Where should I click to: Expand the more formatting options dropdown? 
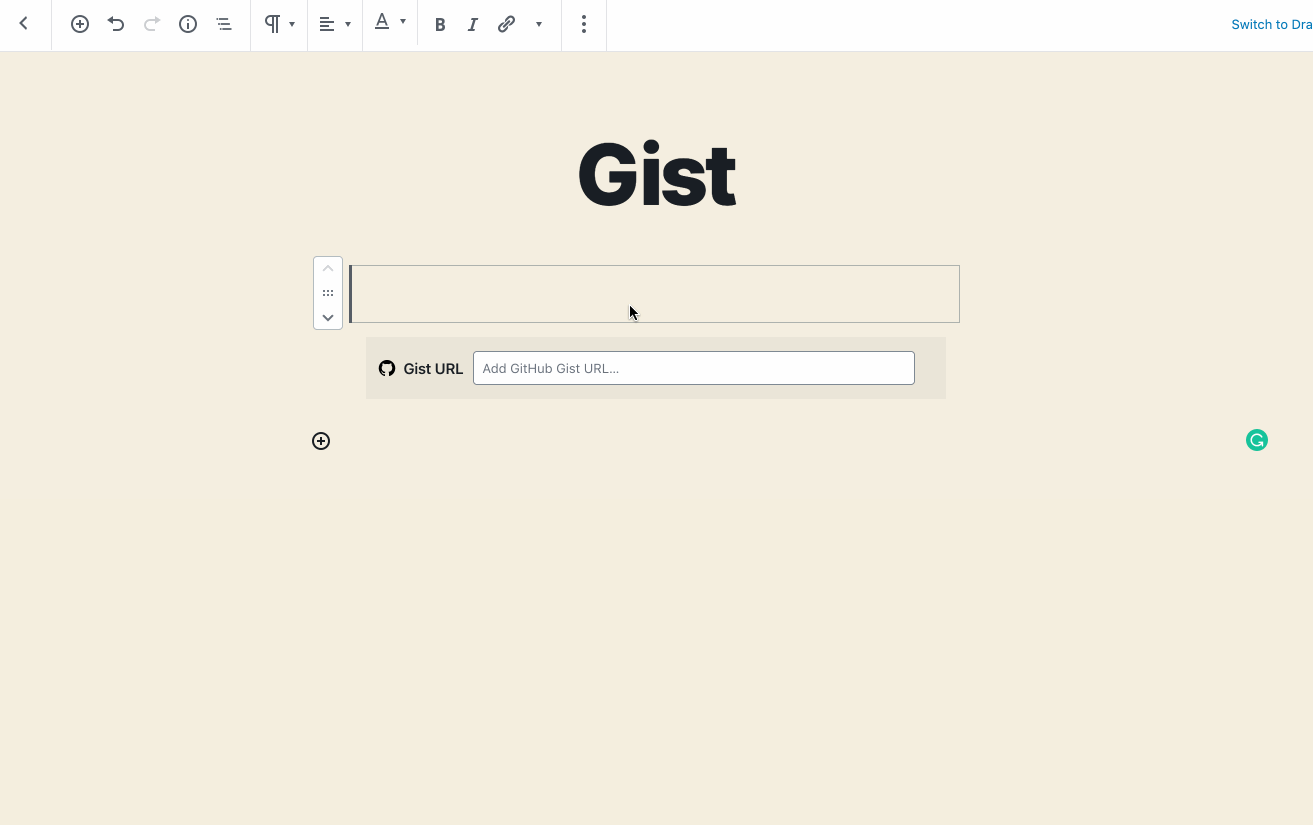(539, 24)
